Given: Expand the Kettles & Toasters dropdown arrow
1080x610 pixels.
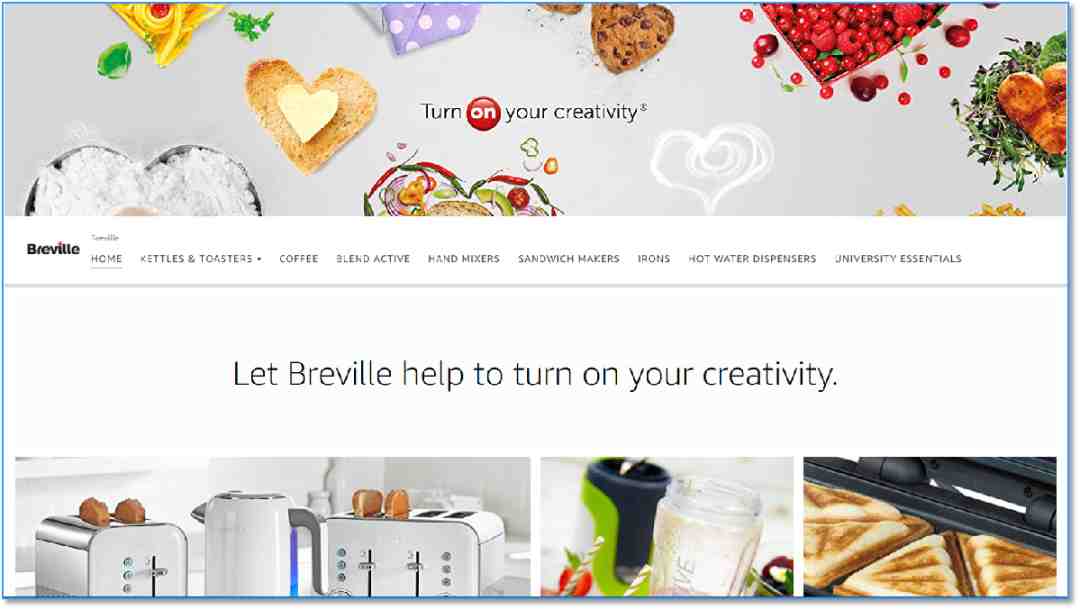Looking at the screenshot, I should tap(259, 260).
